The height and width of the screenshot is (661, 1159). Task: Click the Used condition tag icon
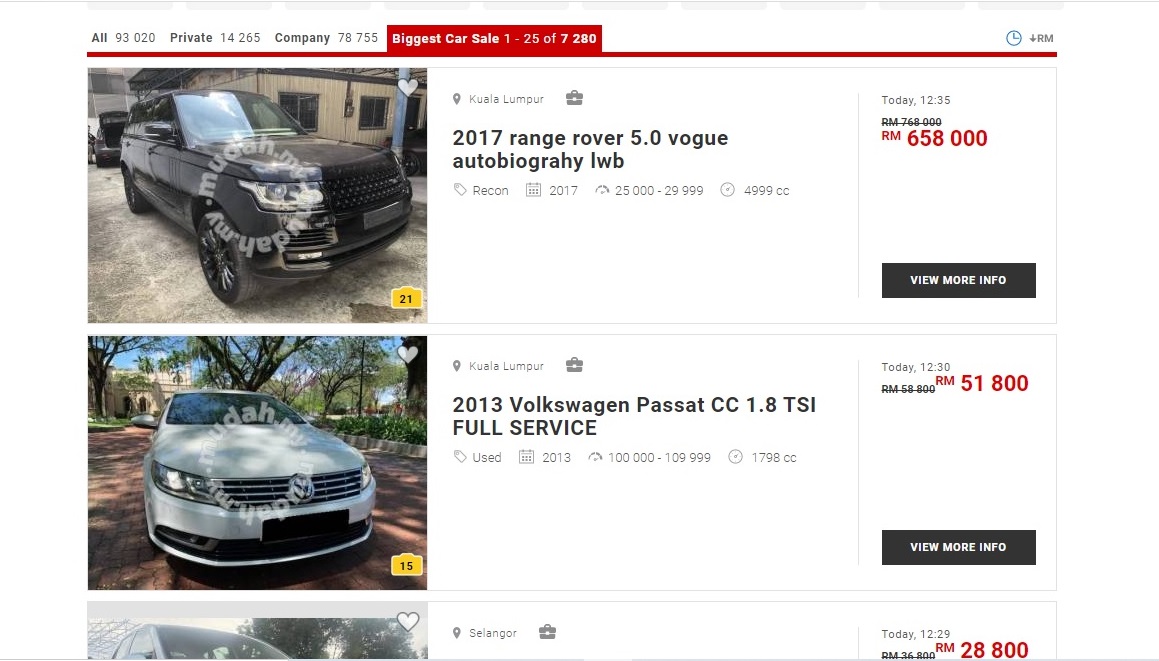tap(460, 457)
